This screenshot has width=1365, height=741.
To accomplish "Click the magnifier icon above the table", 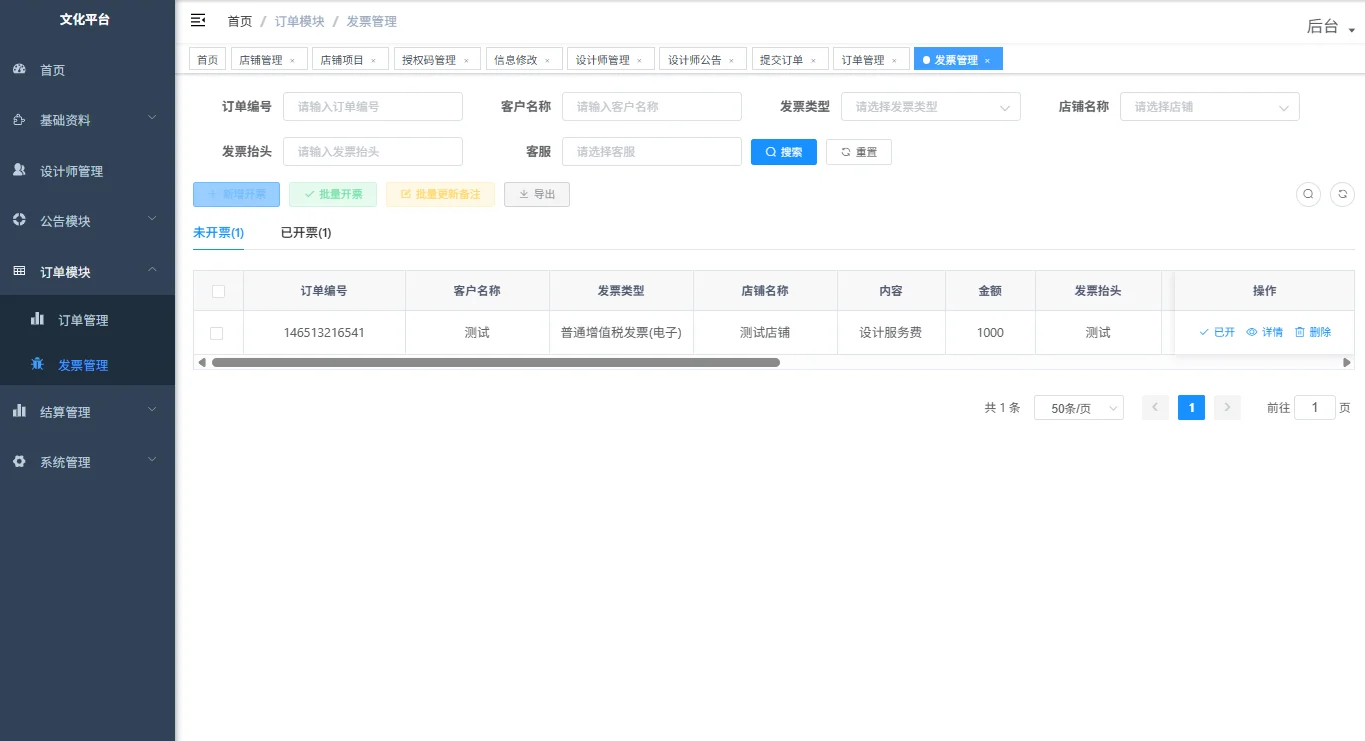I will click(x=1308, y=194).
